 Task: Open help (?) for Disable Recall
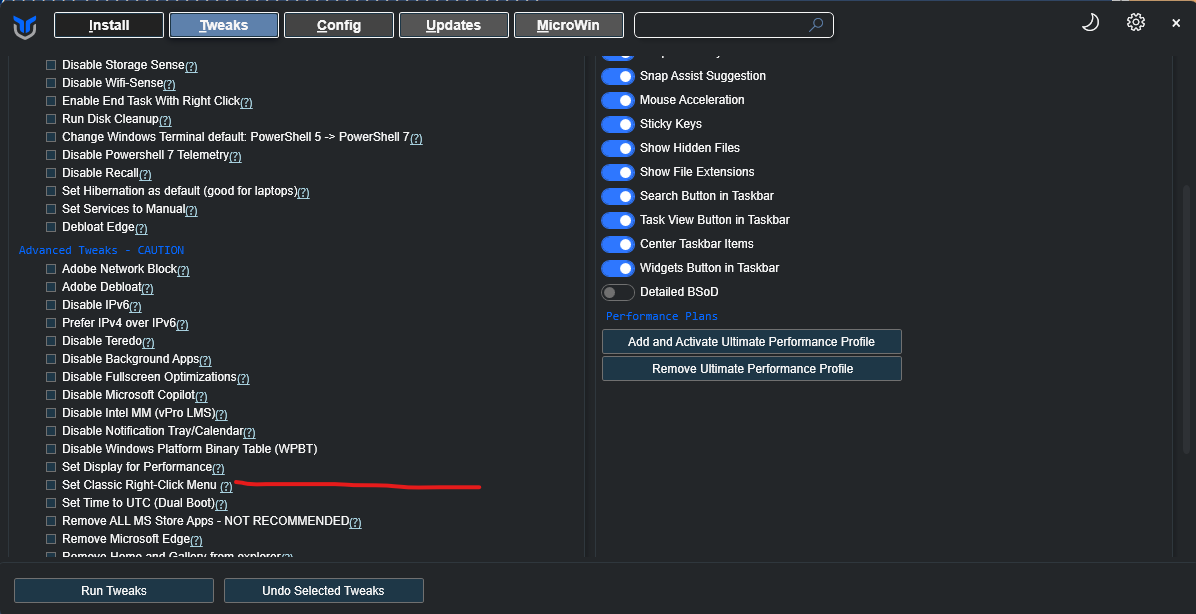pos(145,174)
